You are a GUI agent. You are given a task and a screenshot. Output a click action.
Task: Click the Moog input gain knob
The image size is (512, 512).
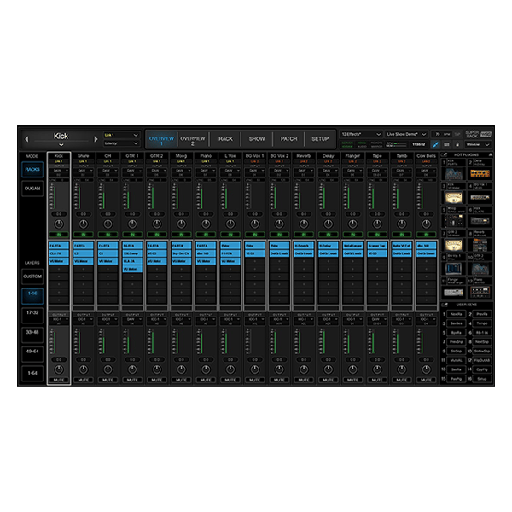[181, 224]
